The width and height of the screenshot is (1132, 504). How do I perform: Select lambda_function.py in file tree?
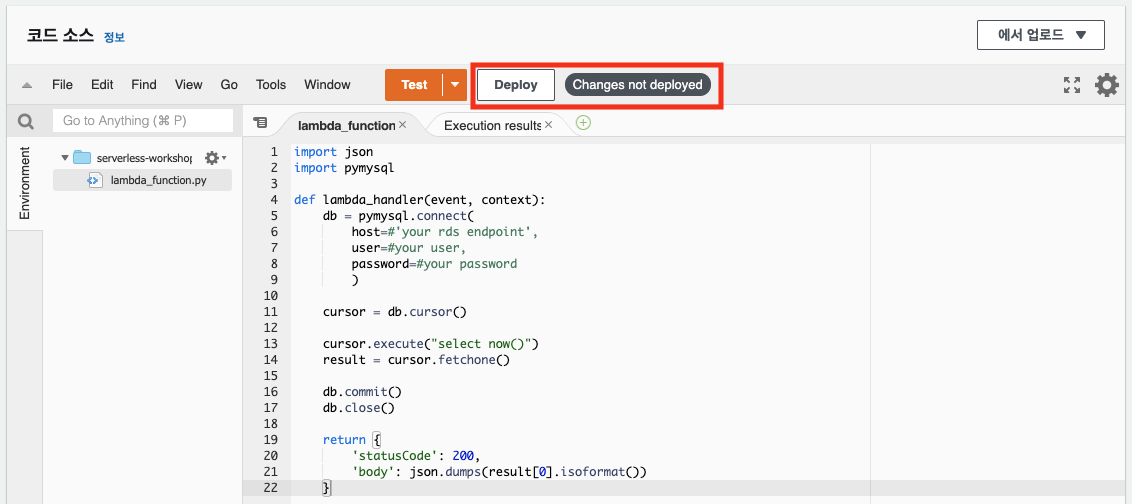(158, 181)
